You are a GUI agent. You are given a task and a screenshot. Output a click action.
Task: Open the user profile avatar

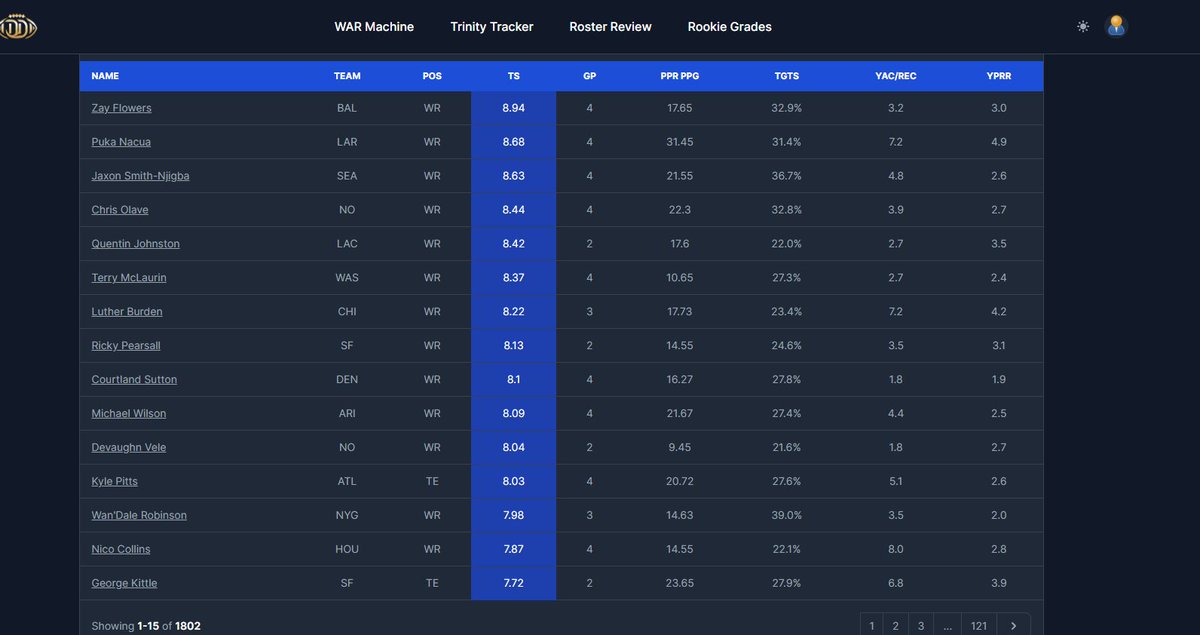(x=1116, y=27)
